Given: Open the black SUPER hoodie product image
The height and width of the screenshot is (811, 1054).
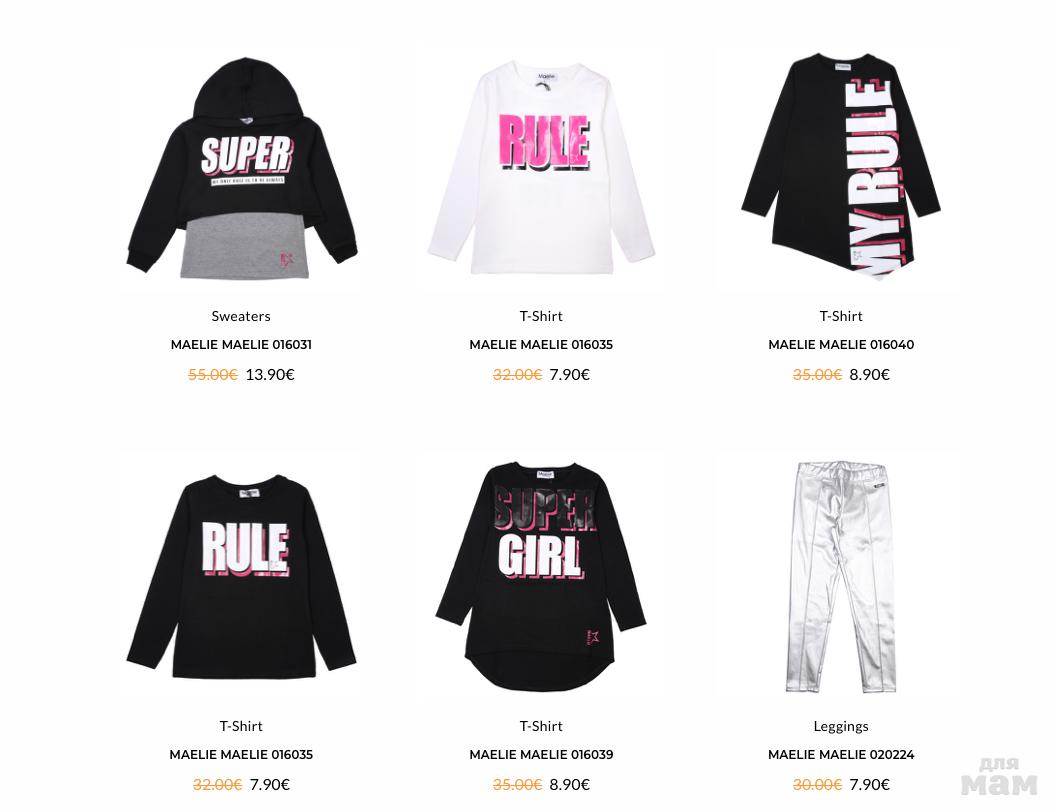Looking at the screenshot, I should coord(241,169).
